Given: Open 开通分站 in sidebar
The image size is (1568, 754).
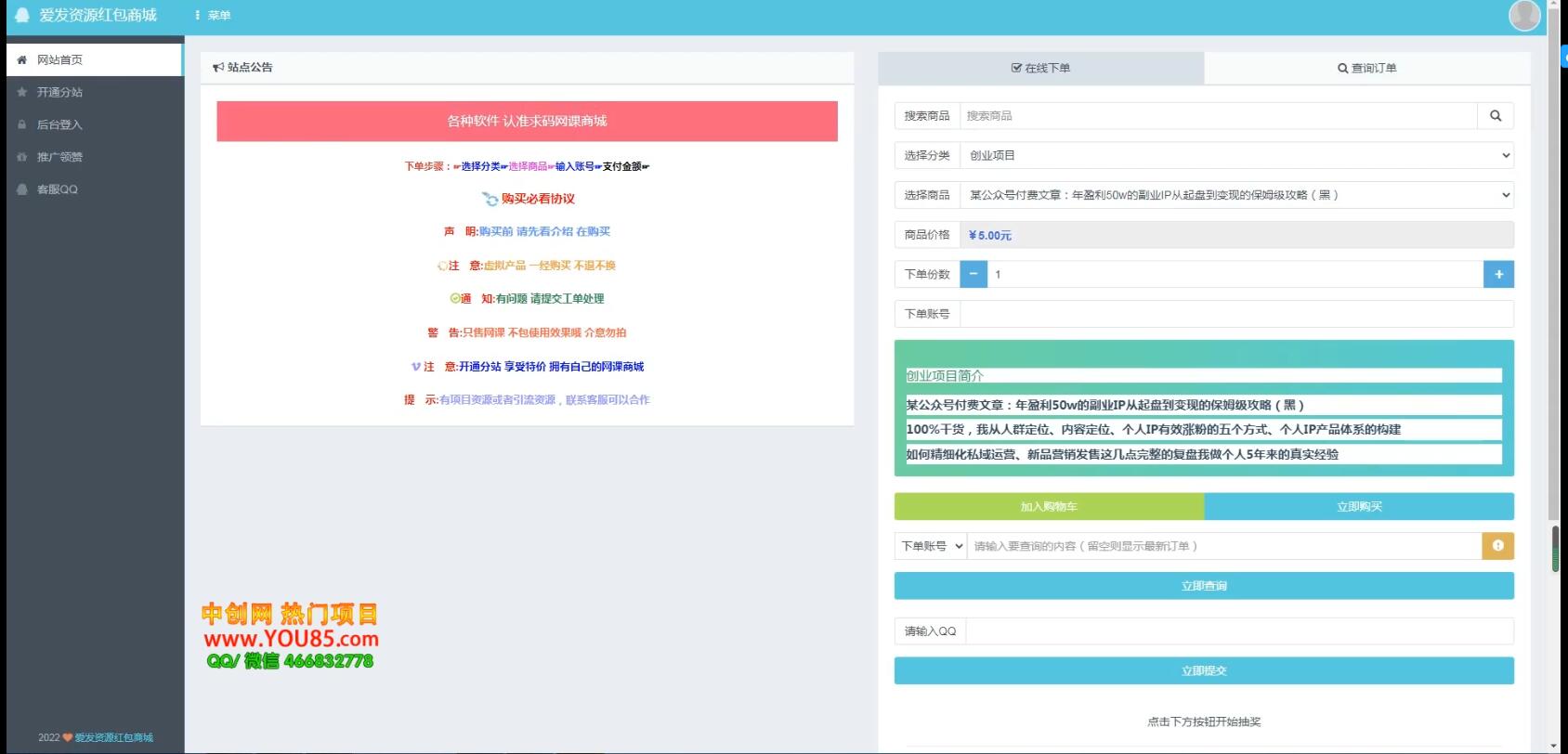Looking at the screenshot, I should 59,92.
